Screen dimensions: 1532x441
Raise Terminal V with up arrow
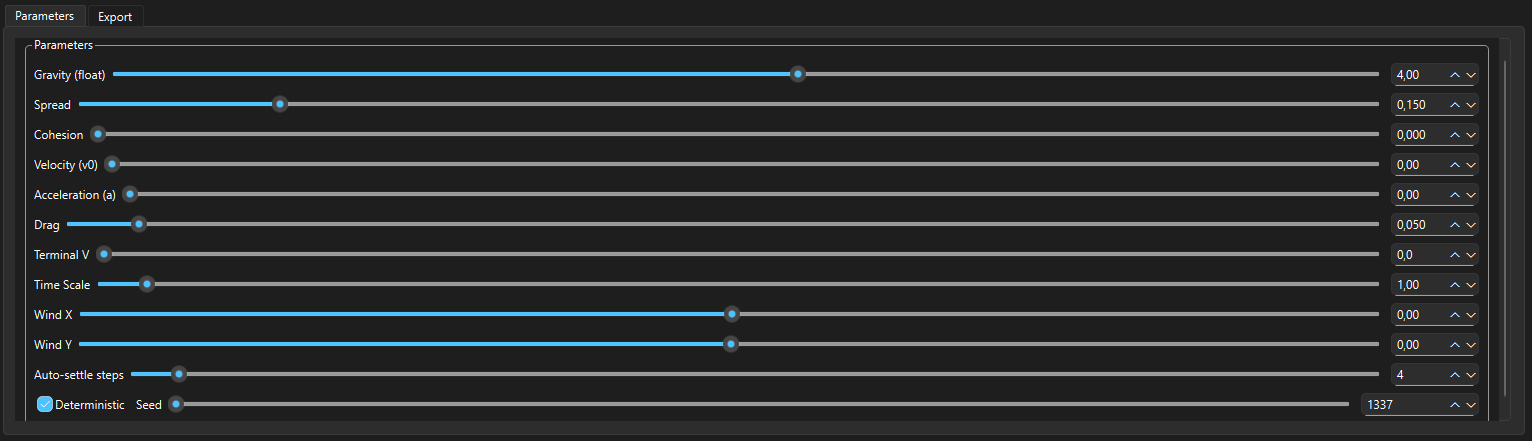coord(1455,255)
